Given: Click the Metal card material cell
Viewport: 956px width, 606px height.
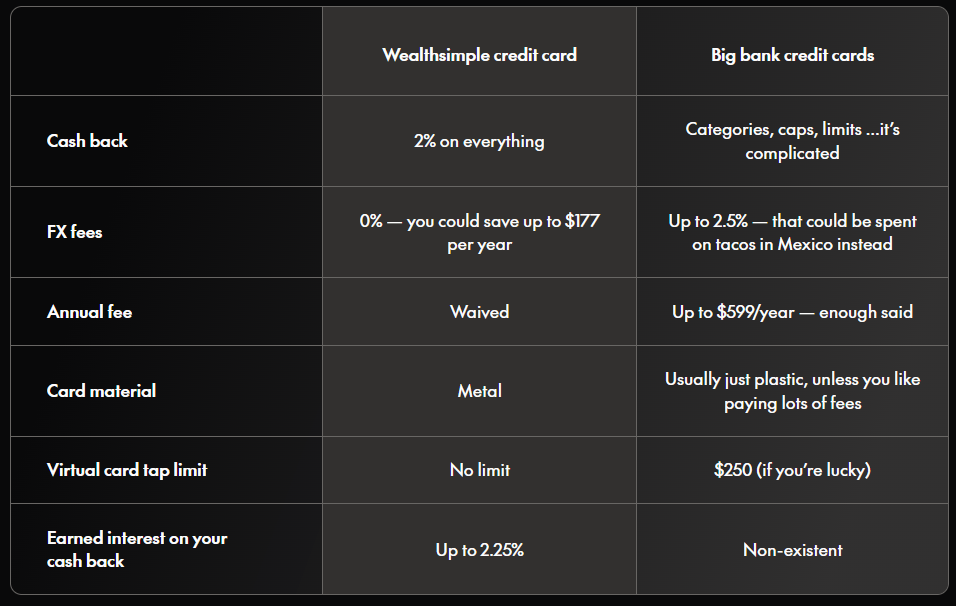Looking at the screenshot, I should (479, 390).
